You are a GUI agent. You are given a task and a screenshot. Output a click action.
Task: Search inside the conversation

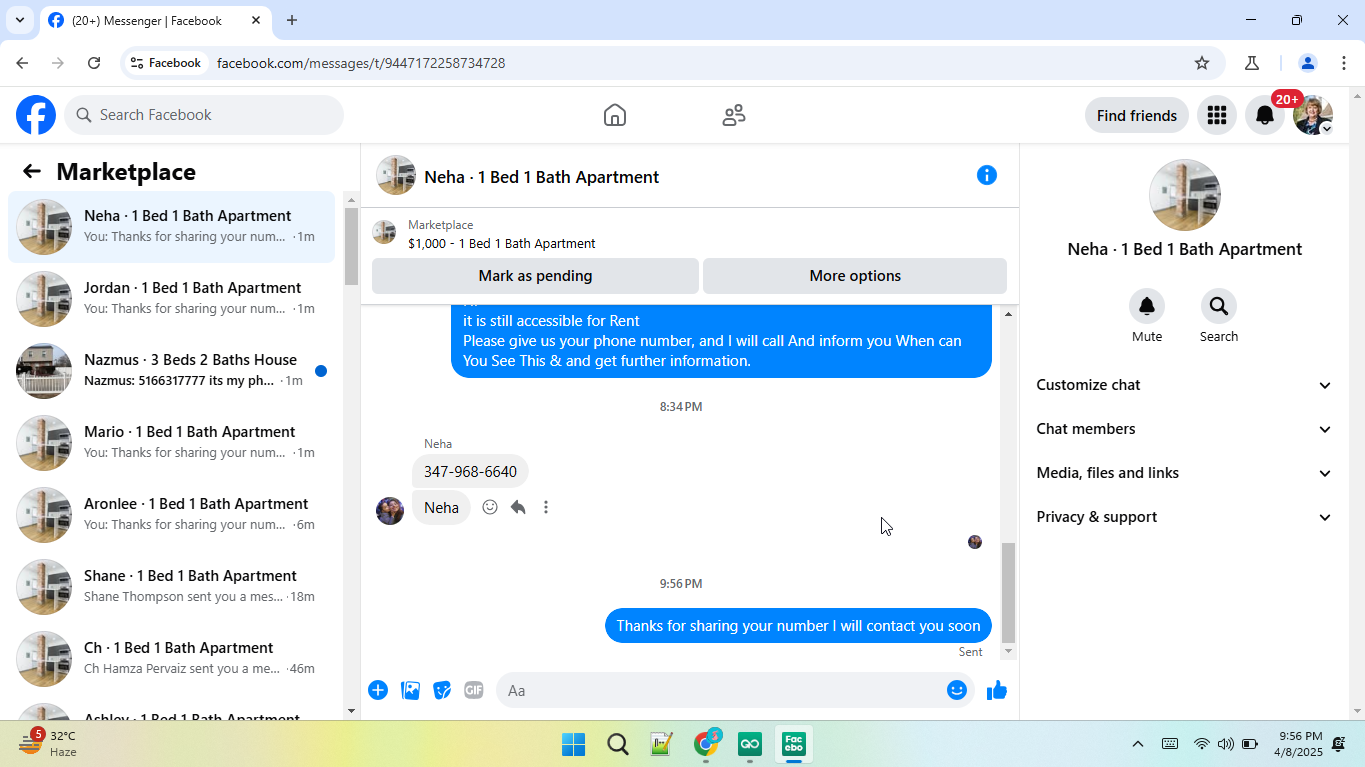pos(1219,306)
